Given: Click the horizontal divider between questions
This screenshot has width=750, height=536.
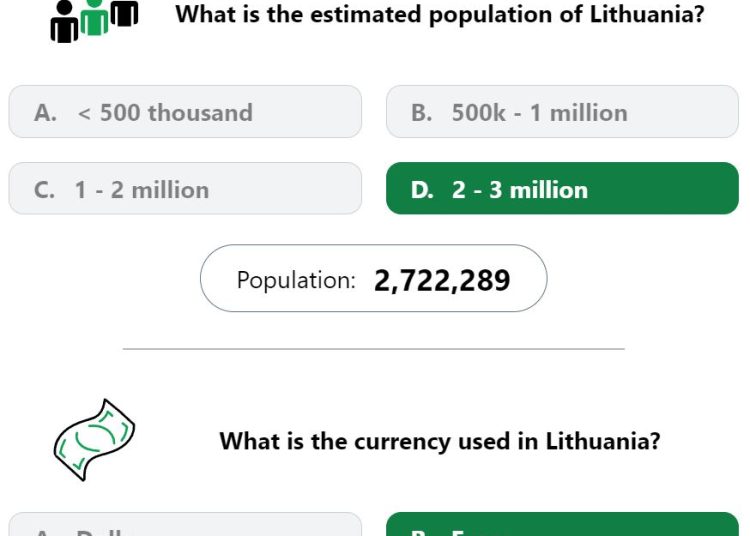Looking at the screenshot, I should pos(374,349).
